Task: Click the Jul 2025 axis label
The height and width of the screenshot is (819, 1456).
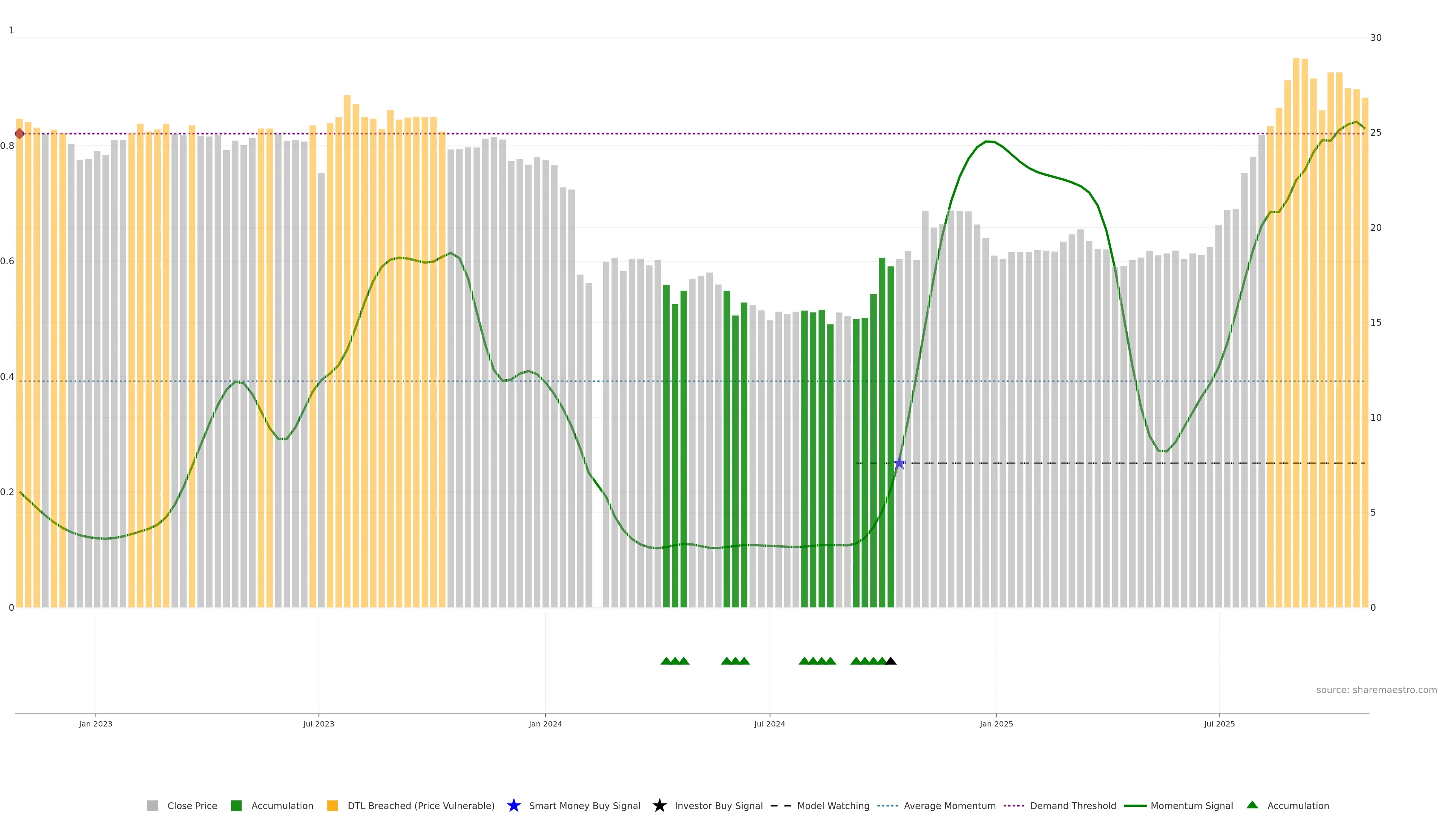Action: (x=1219, y=723)
